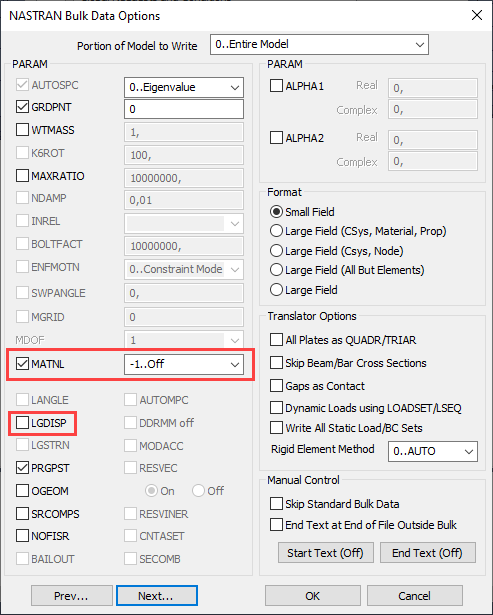Expand the AUTOSPC Eigenvalue dropdown

184,87
